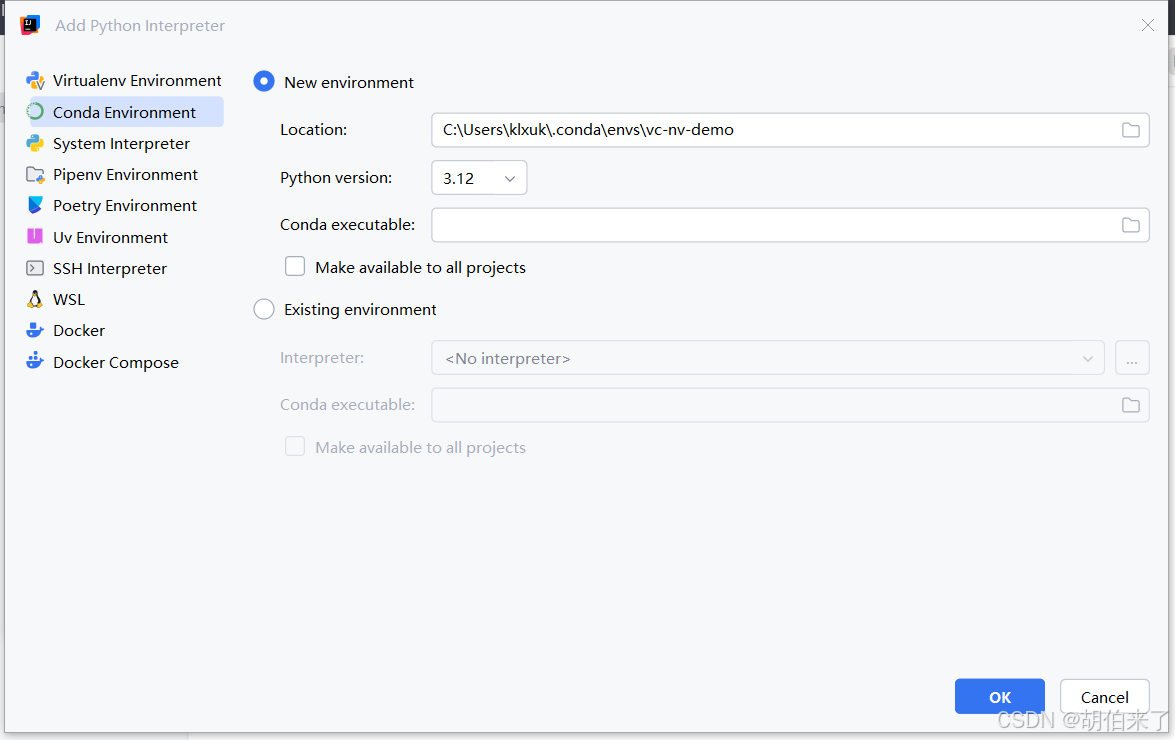This screenshot has width=1175, height=740.
Task: Click the Virtualenv Environment Python icon
Action: tap(35, 80)
